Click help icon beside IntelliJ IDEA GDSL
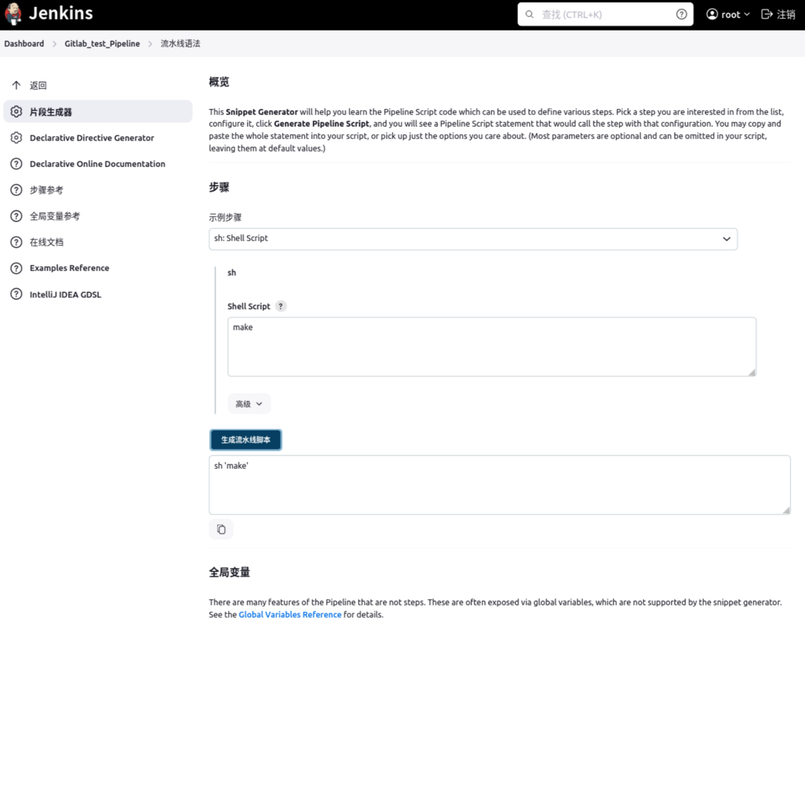 16,294
